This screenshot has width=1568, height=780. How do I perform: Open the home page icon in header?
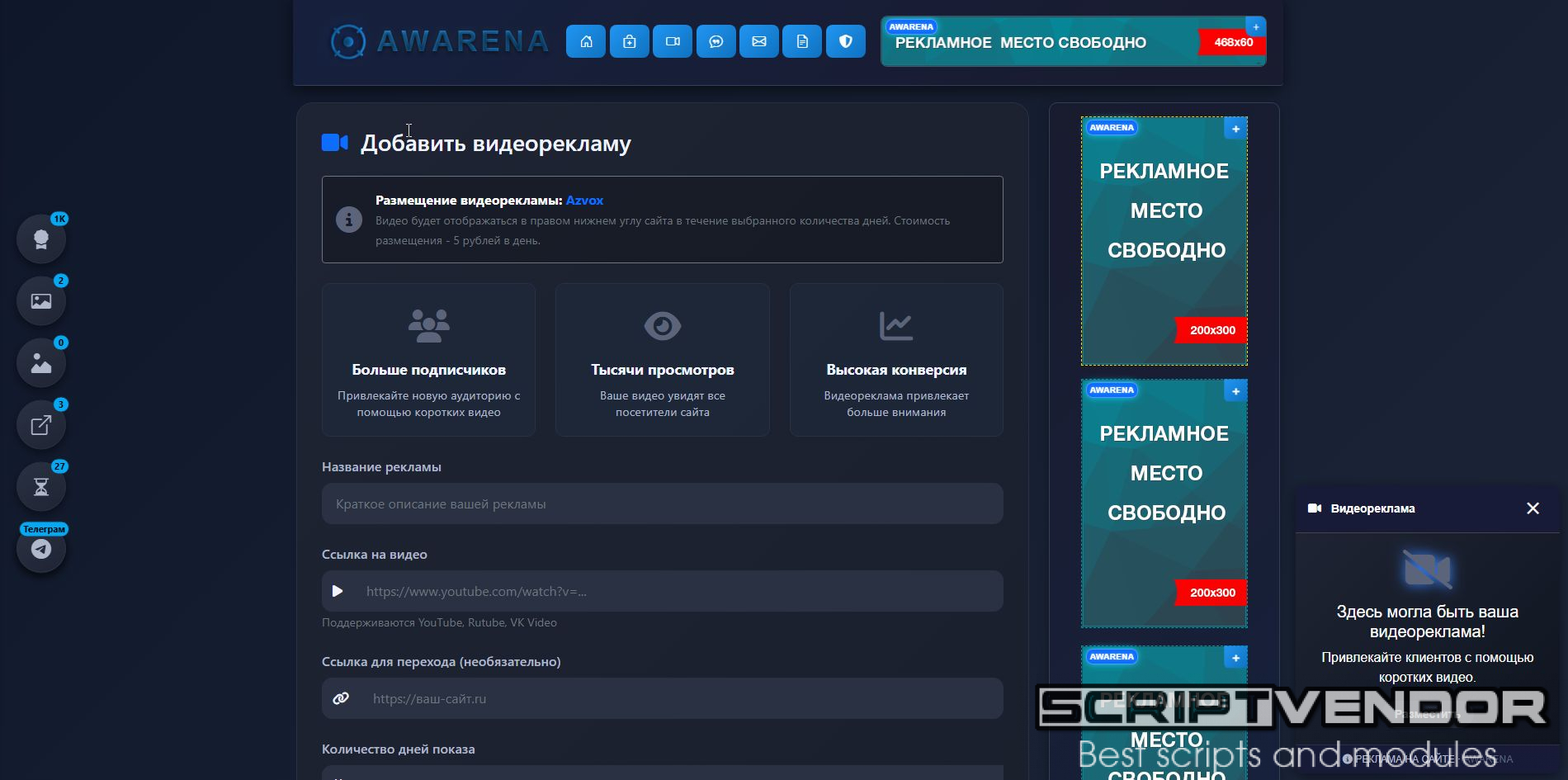click(x=586, y=41)
